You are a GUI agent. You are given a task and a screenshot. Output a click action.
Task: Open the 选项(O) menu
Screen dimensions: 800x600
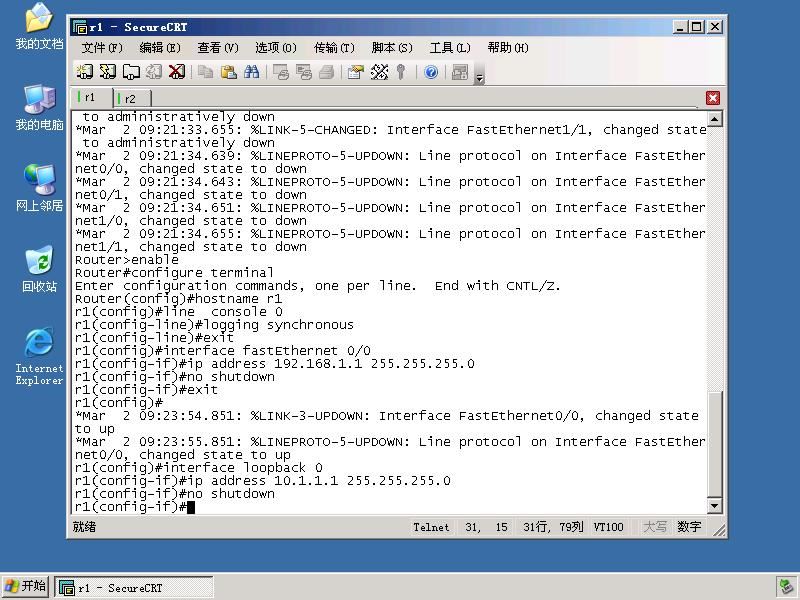[x=276, y=48]
